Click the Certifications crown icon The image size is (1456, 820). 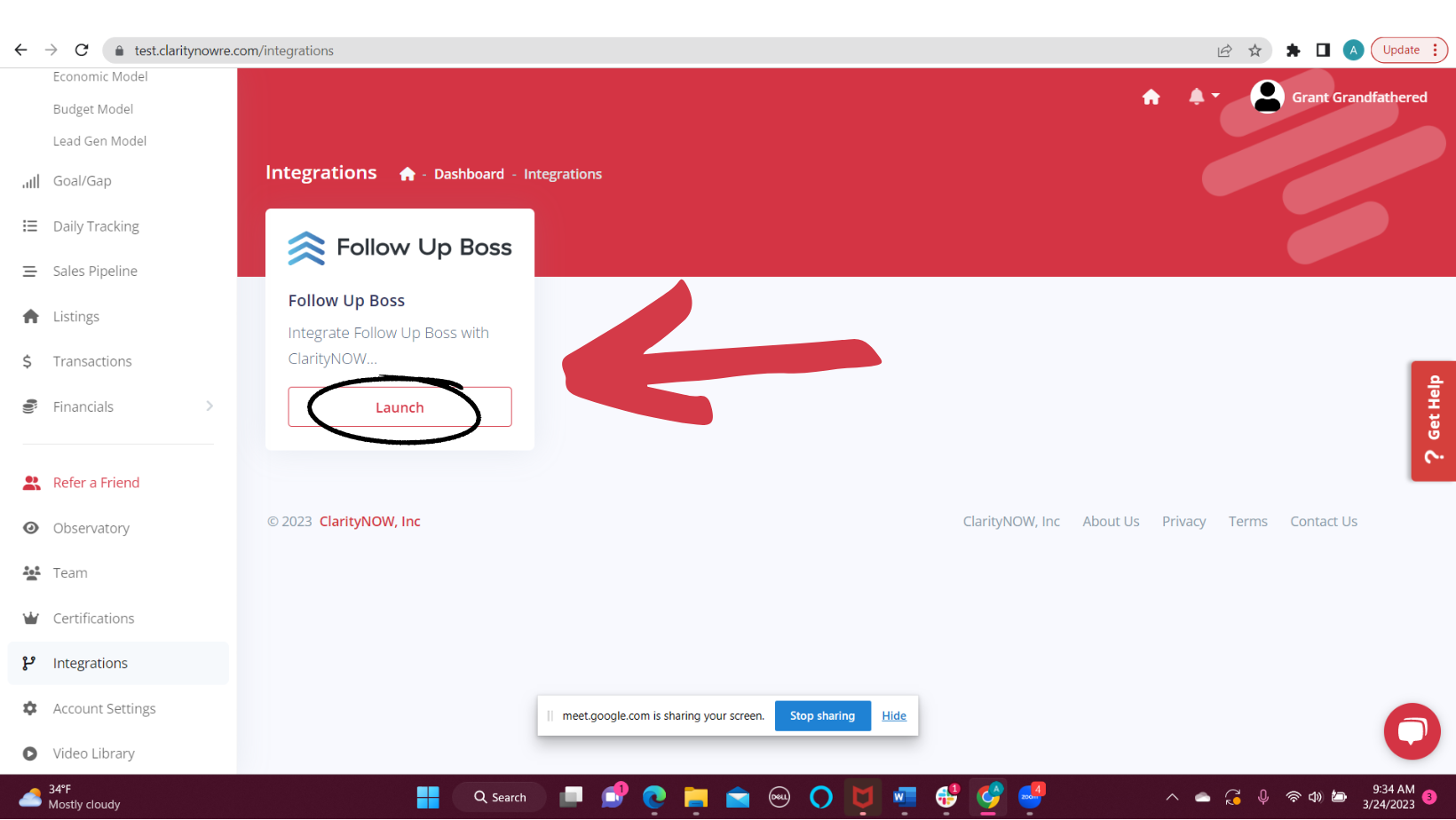(x=31, y=618)
